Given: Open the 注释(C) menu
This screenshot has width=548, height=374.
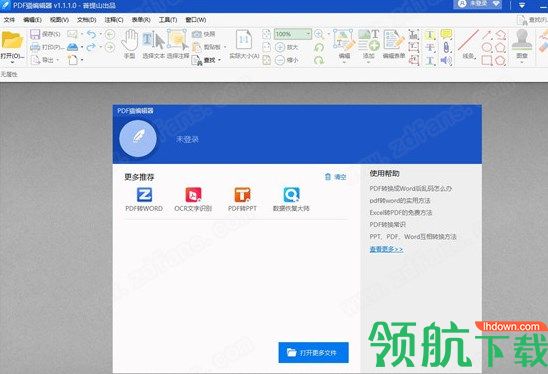Looking at the screenshot, I should tap(114, 20).
